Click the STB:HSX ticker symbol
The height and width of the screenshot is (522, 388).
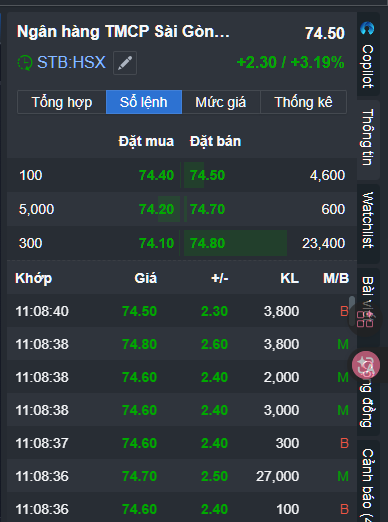click(71, 62)
